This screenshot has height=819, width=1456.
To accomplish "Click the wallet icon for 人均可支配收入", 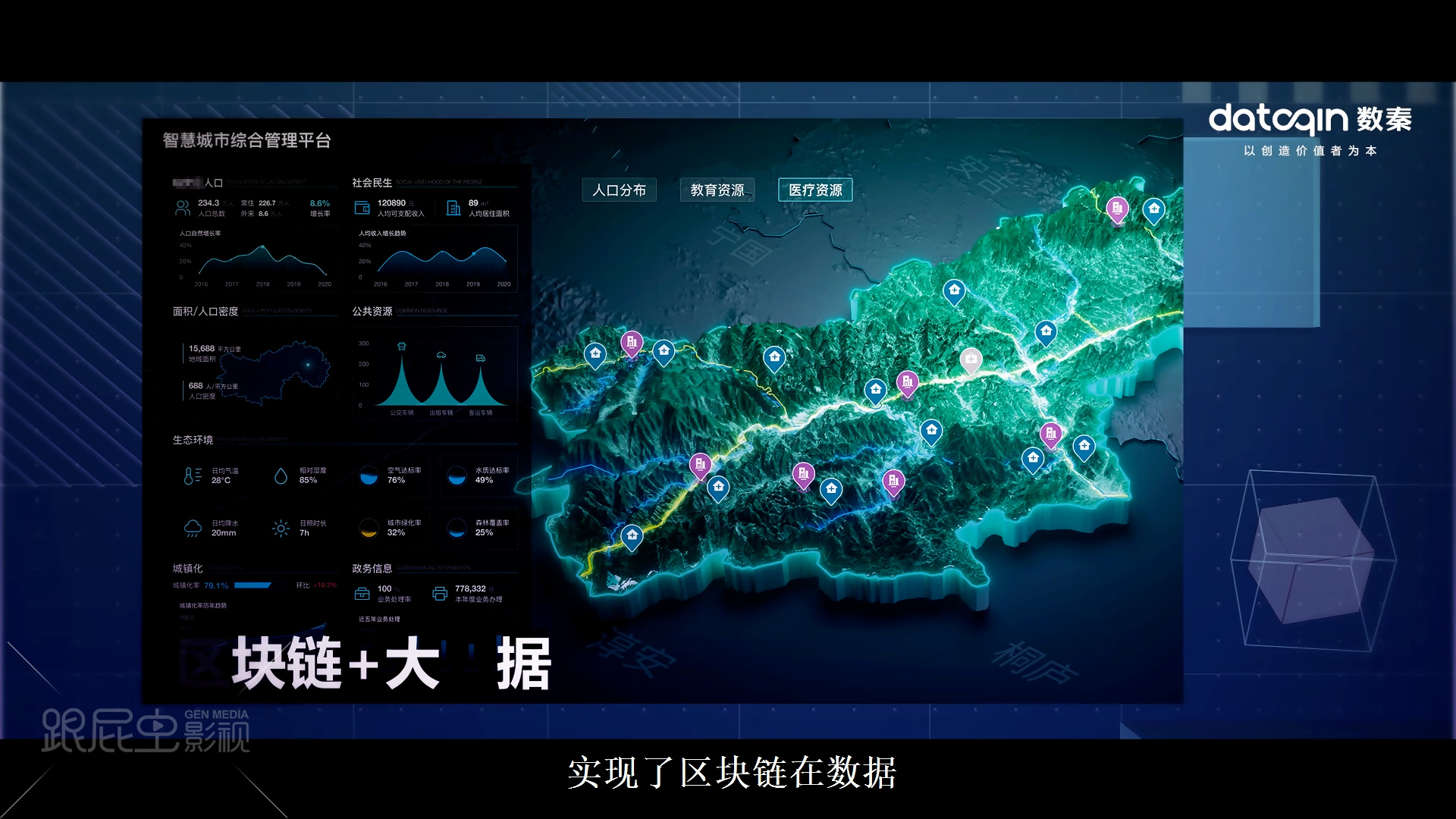I will [362, 208].
